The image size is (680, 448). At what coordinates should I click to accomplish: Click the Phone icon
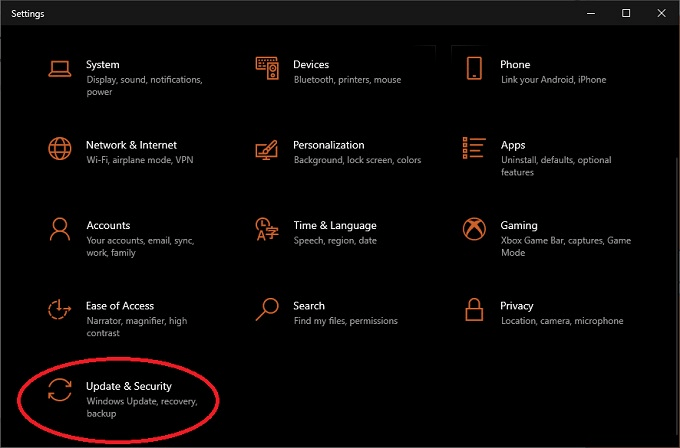coord(474,69)
